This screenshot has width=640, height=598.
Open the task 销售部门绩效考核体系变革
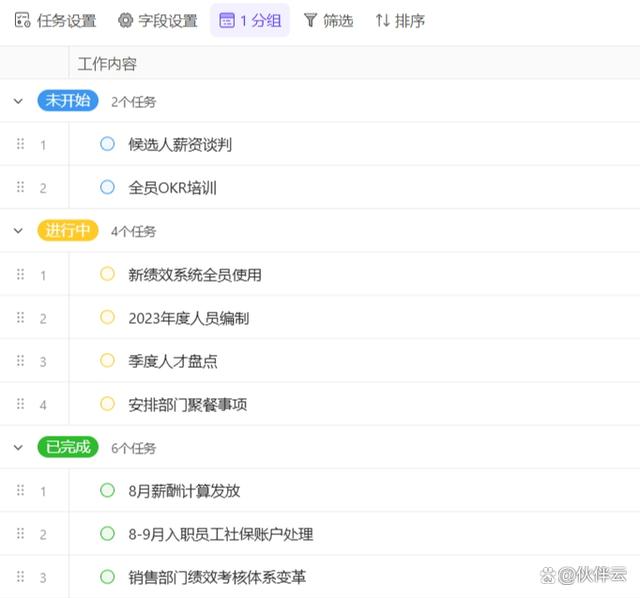217,578
